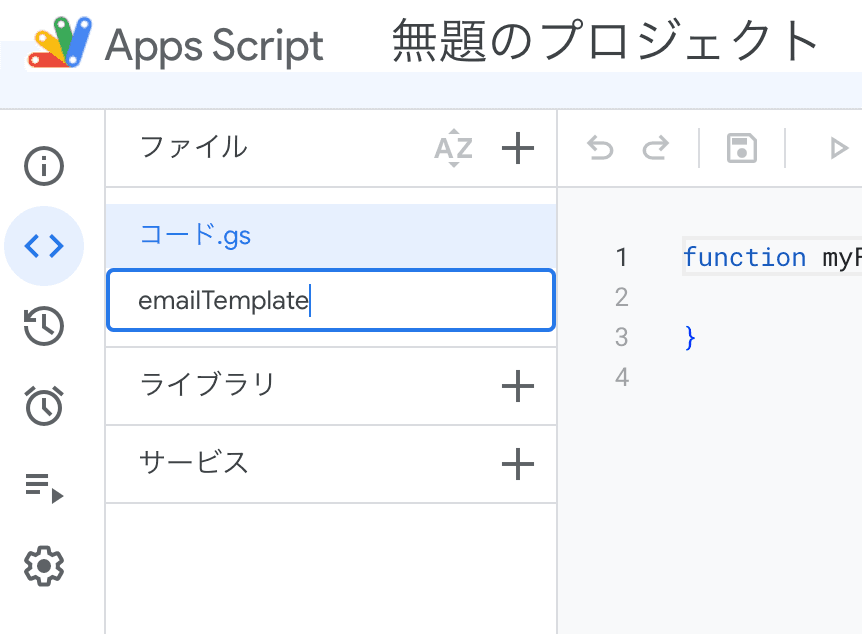Select the コード.gs file

(196, 236)
